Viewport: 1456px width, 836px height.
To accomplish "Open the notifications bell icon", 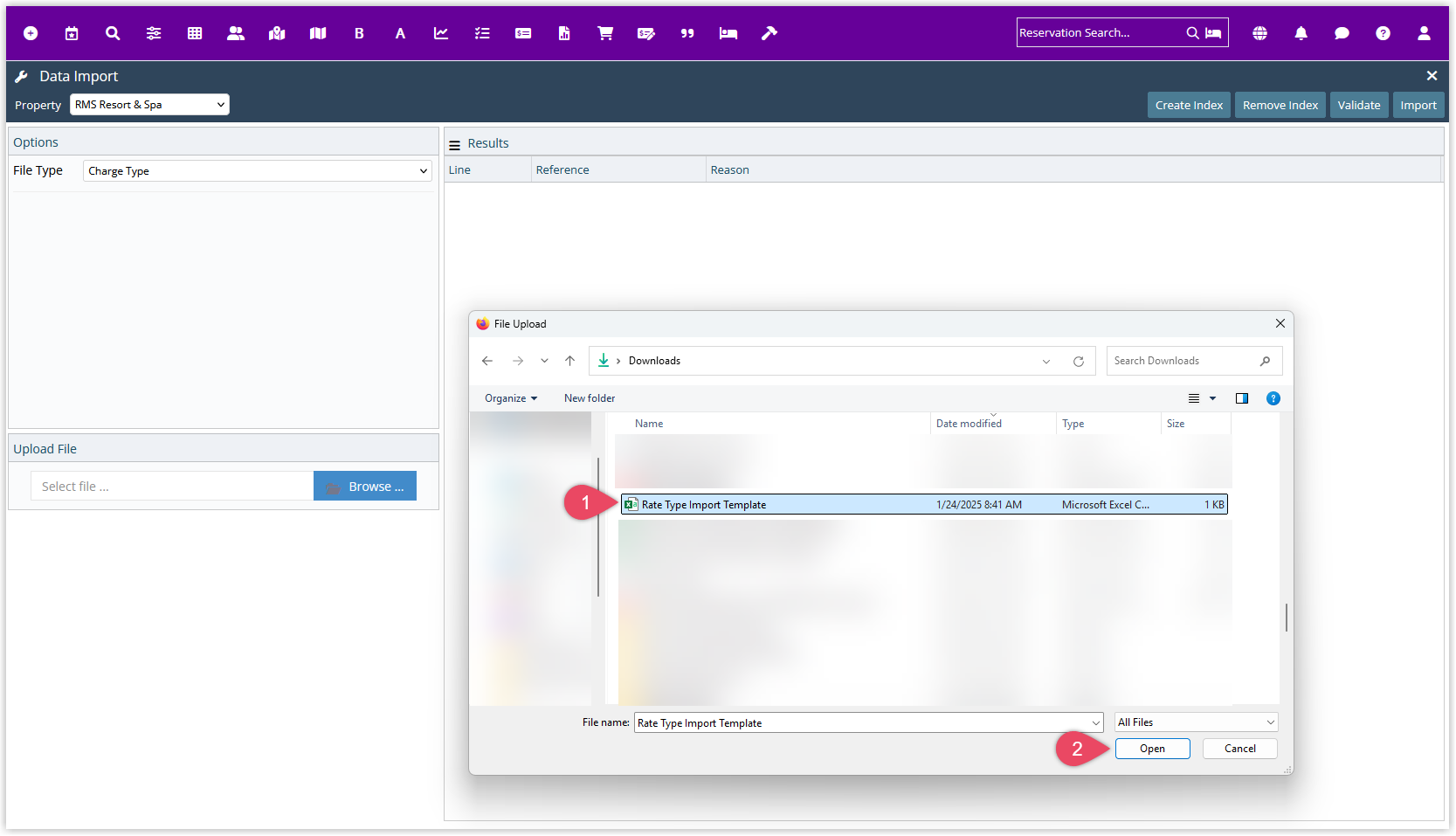I will point(1301,33).
